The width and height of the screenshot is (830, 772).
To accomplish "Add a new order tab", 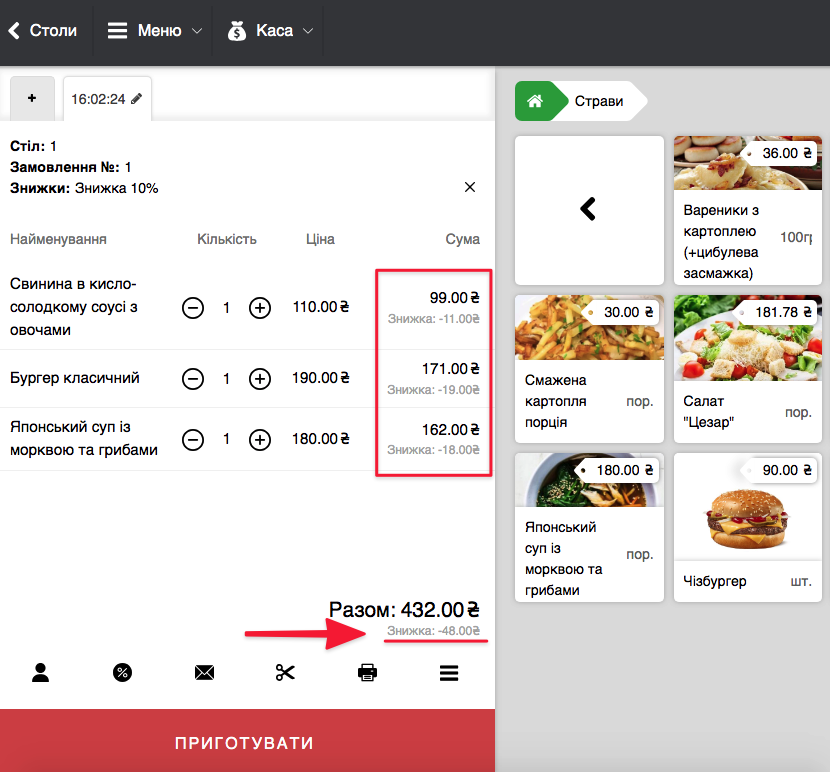I will [x=32, y=98].
